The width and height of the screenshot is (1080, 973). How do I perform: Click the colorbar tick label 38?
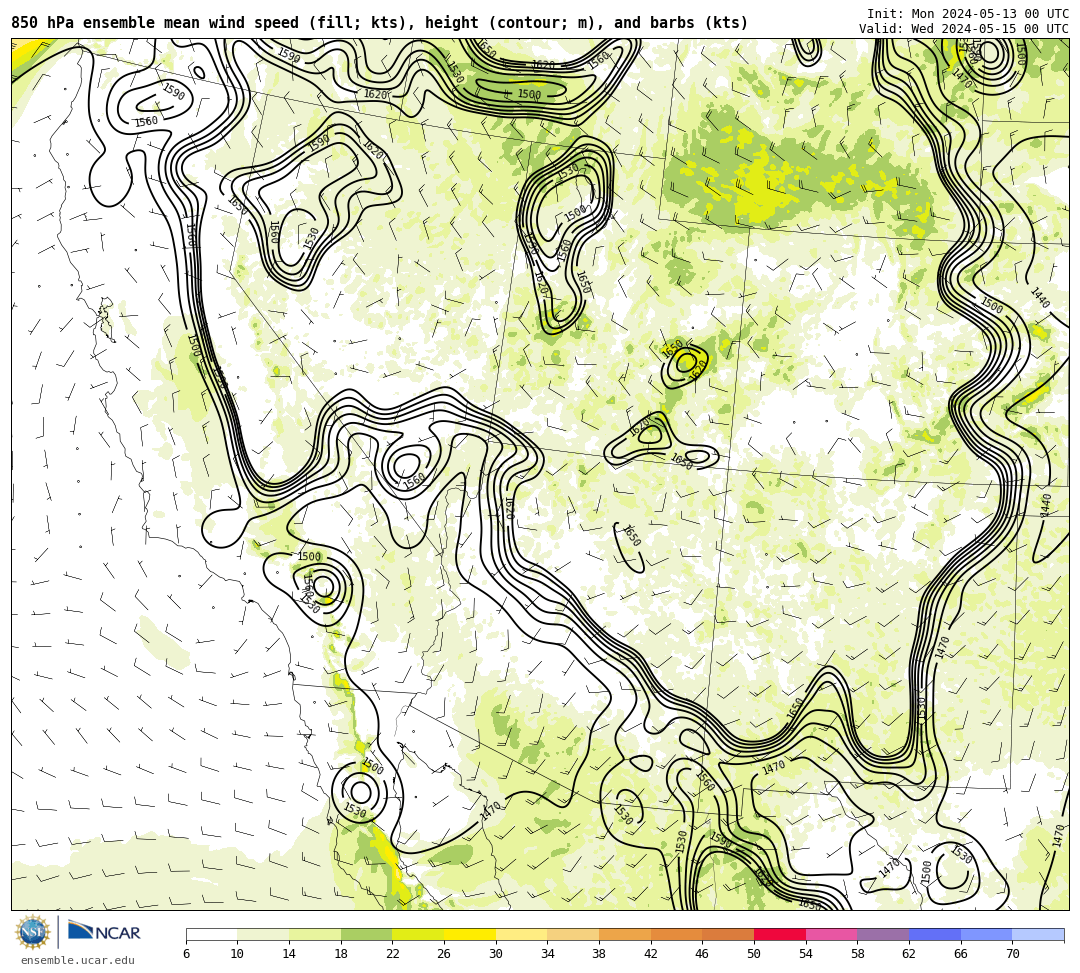point(599,954)
